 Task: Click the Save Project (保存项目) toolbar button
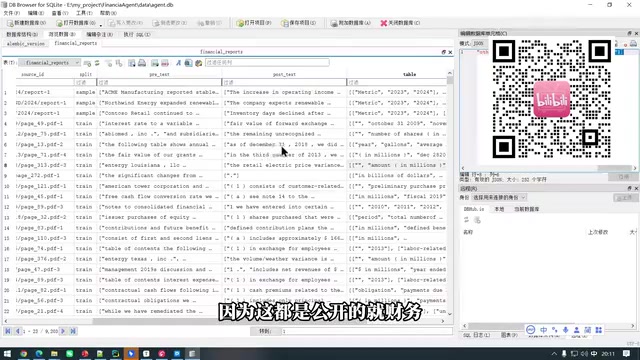point(298,23)
